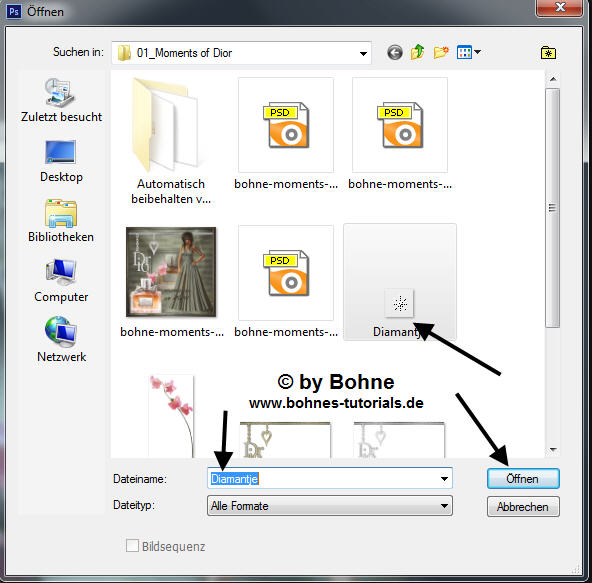Click the Abbrechen button
This screenshot has width=592, height=583.
[523, 507]
